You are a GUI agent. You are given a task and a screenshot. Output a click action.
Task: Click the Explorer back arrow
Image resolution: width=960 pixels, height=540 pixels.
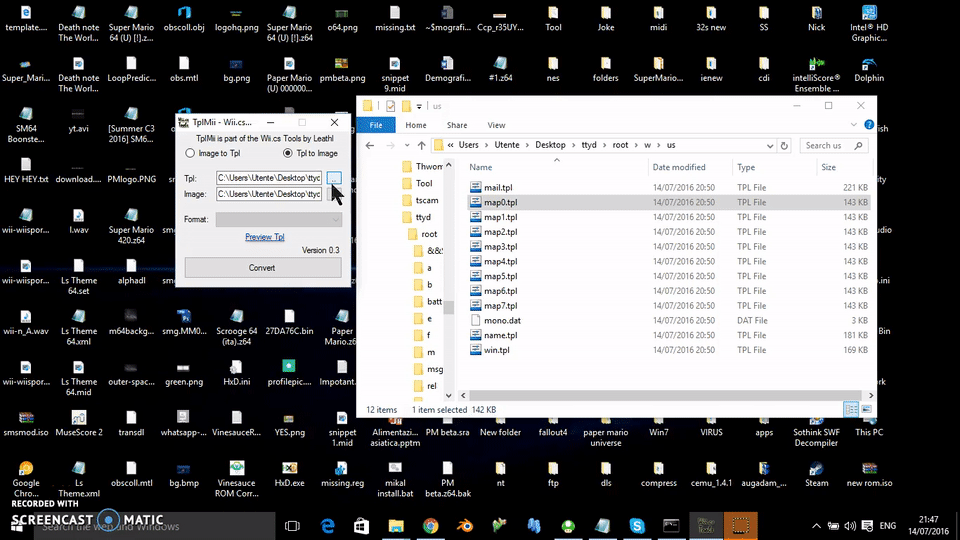(370, 145)
